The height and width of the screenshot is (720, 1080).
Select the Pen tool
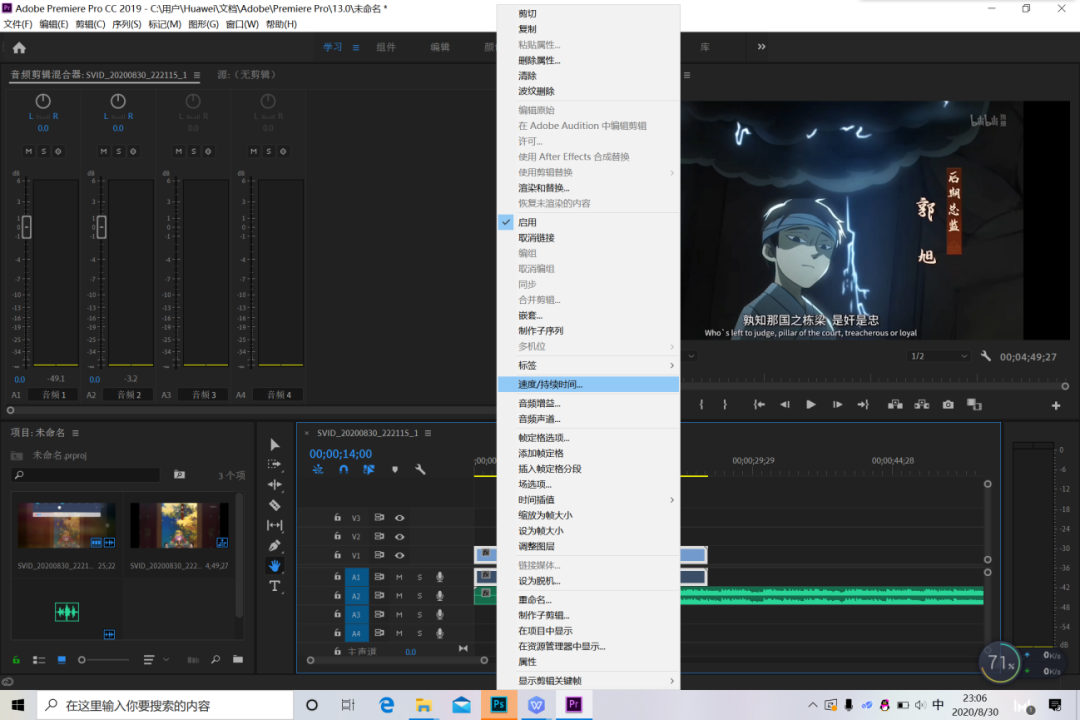(275, 545)
